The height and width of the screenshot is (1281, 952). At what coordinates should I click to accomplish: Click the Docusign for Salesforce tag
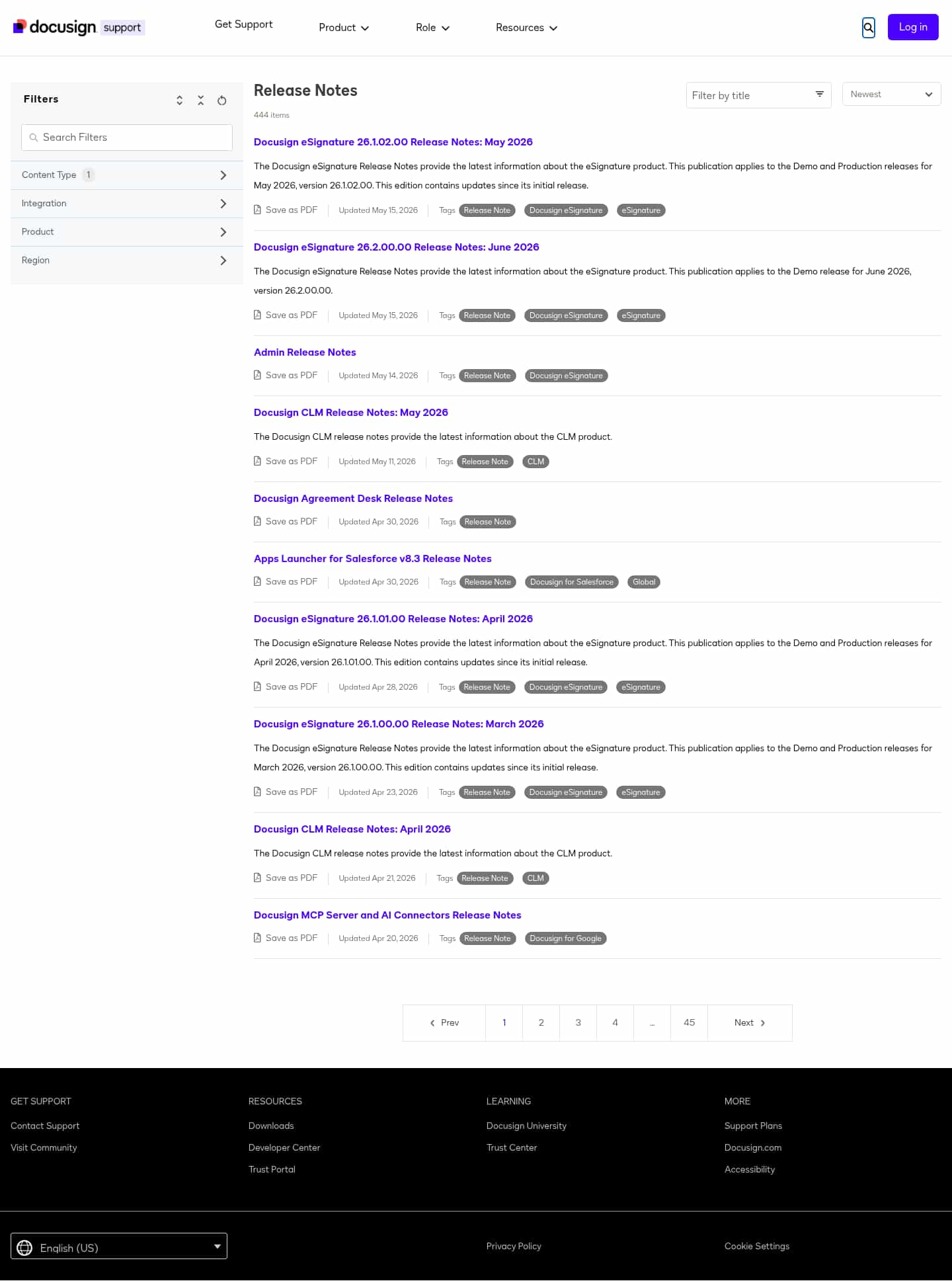[x=572, y=582]
